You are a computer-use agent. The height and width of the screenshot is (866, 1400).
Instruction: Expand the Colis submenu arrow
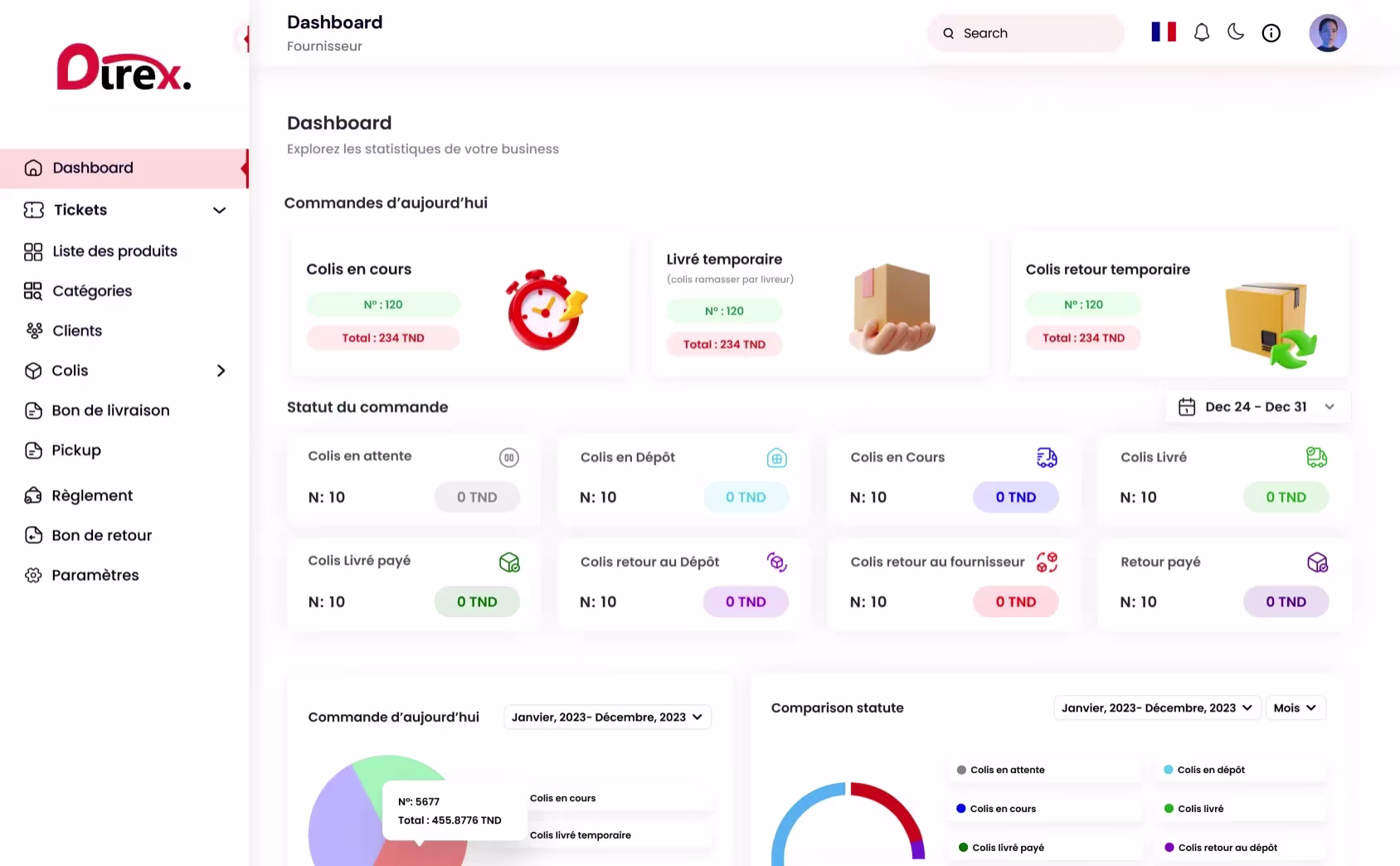pyautogui.click(x=221, y=371)
